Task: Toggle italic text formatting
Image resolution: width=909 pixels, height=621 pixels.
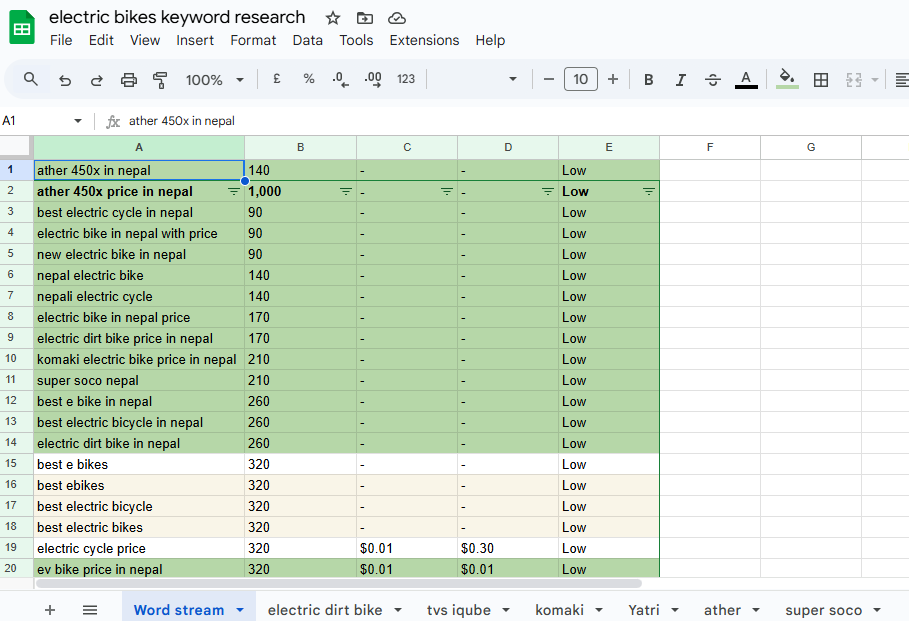Action: click(x=681, y=80)
